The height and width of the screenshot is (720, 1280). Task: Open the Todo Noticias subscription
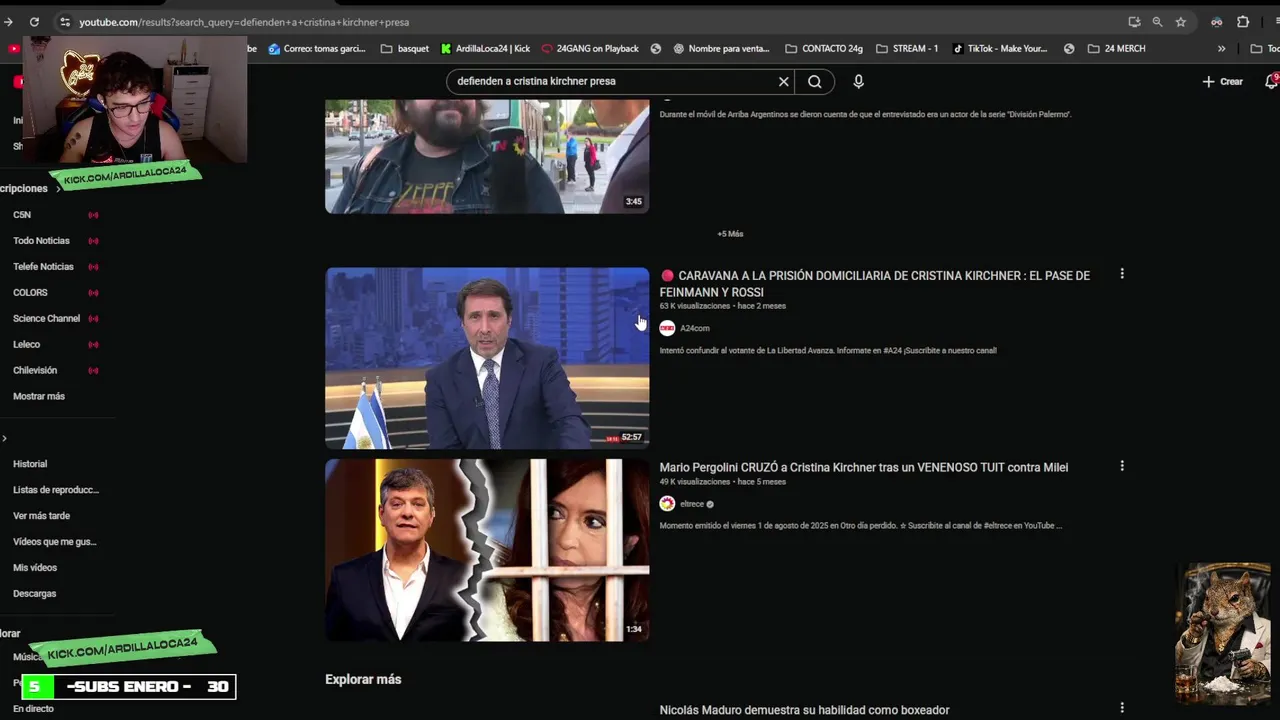point(41,241)
